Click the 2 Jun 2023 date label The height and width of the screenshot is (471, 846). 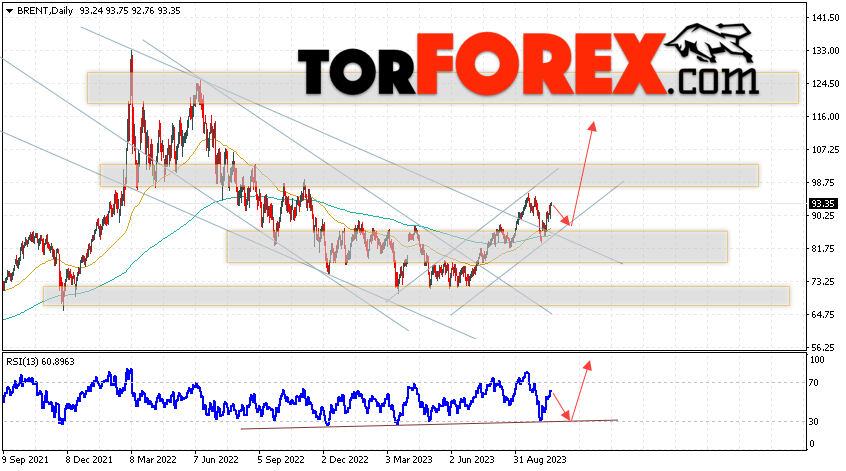coord(473,460)
